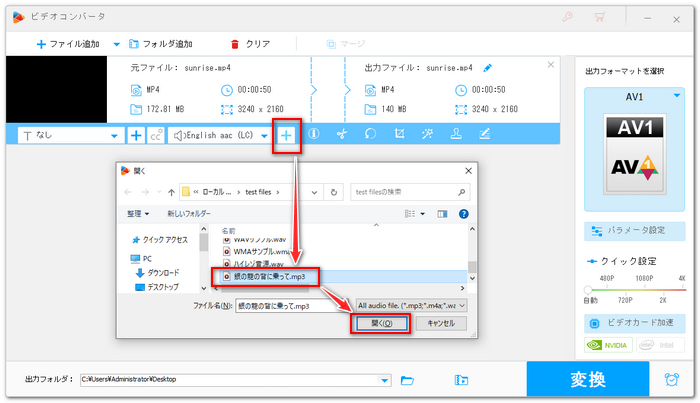Toggle Intel hardware acceleration
Screen dimensions: 700x403
(662, 345)
